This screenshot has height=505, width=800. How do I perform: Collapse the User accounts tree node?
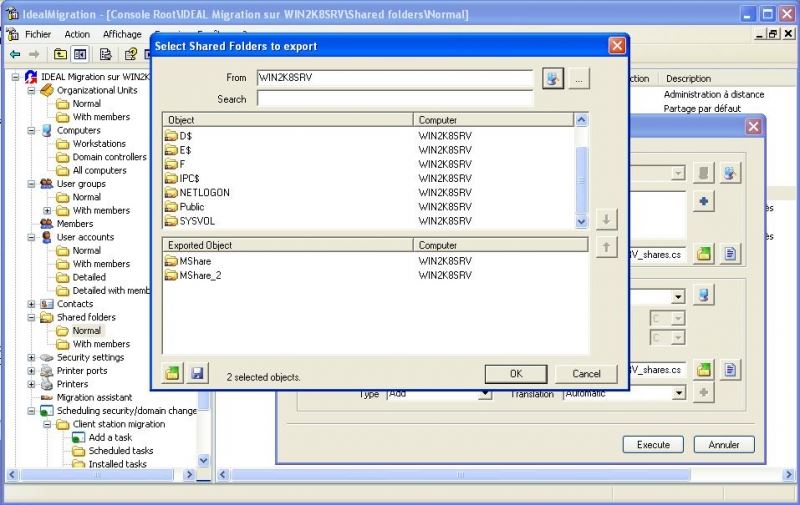tap(31, 237)
